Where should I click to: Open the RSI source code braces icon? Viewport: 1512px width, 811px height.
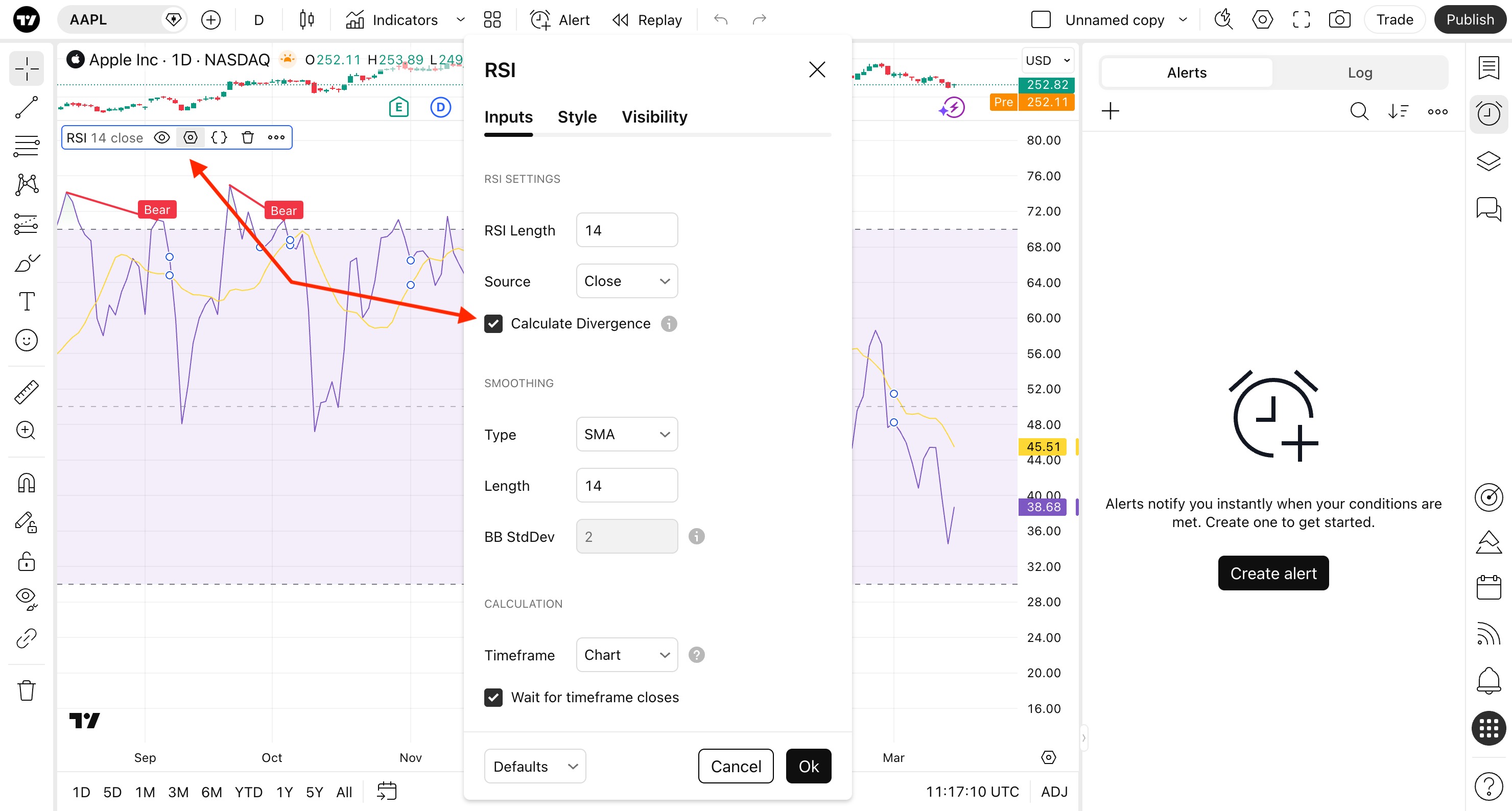pyautogui.click(x=219, y=137)
